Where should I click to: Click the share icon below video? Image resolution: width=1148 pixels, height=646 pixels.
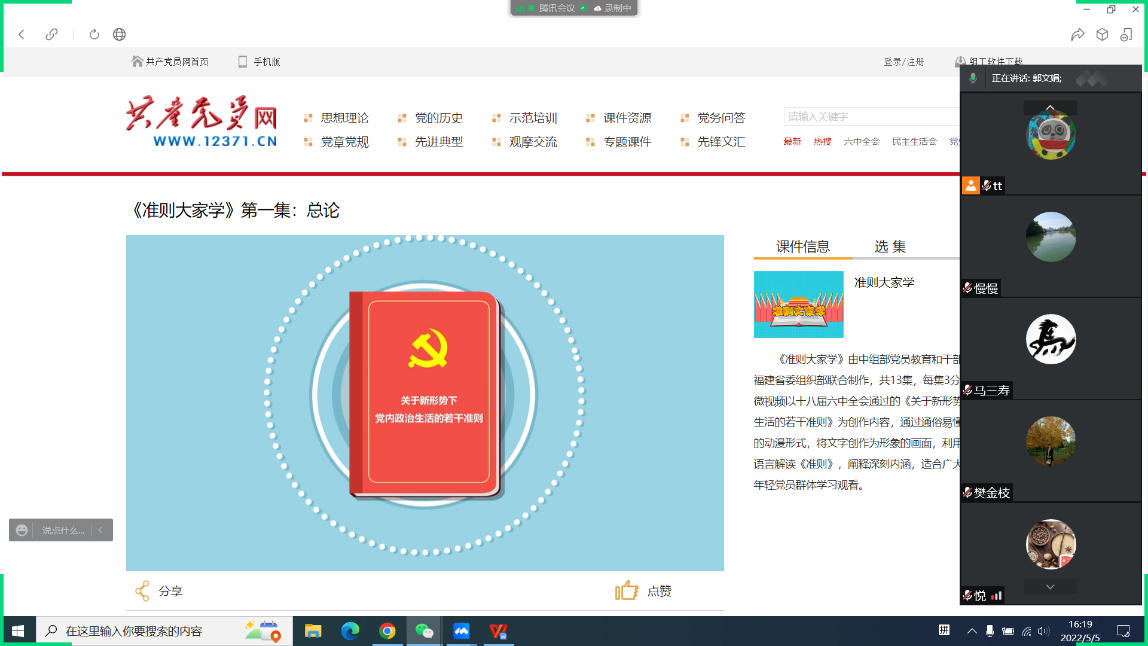point(143,591)
